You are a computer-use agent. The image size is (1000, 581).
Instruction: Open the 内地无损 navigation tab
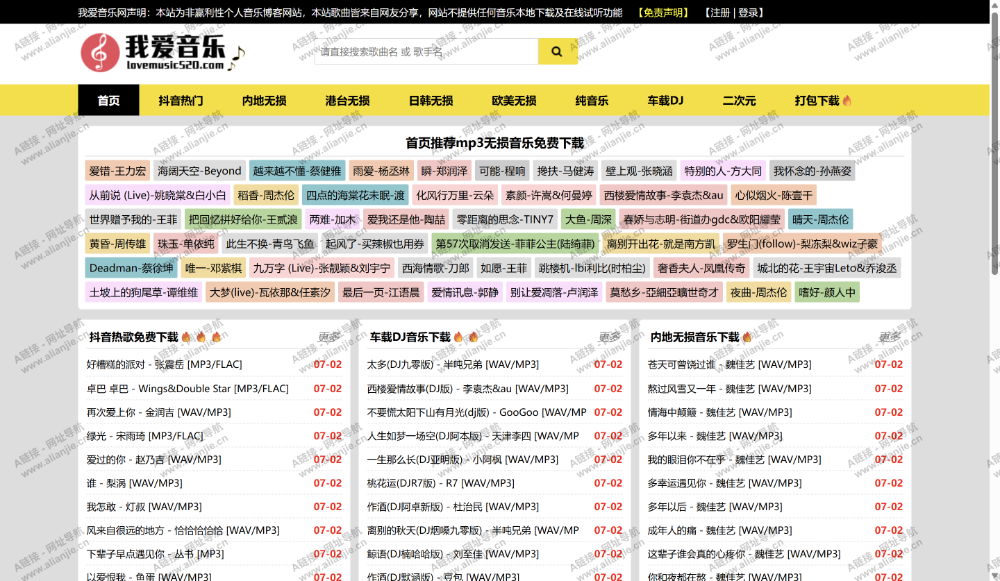[x=264, y=100]
